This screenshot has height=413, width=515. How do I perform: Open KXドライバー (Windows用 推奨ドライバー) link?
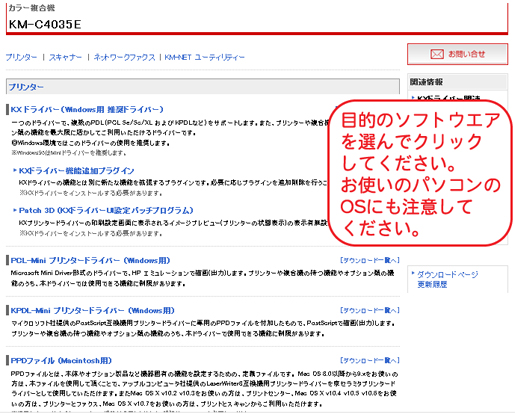coord(87,109)
